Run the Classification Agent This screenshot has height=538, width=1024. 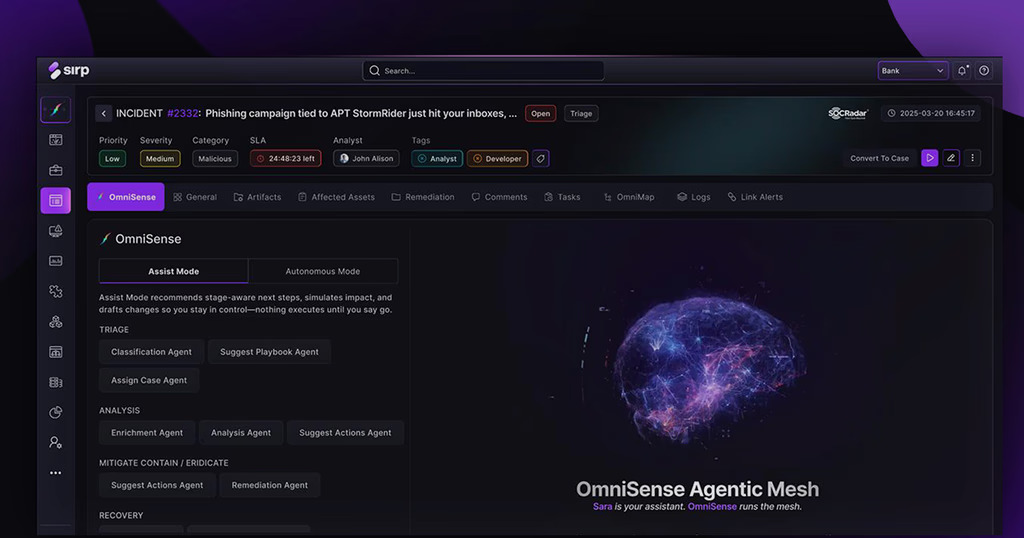[x=151, y=352]
